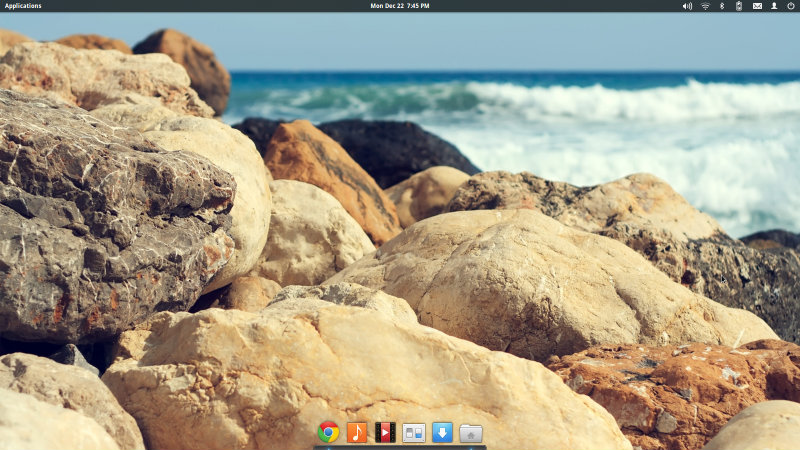Launch the Videos player from the dock
The image size is (800, 450).
click(385, 432)
